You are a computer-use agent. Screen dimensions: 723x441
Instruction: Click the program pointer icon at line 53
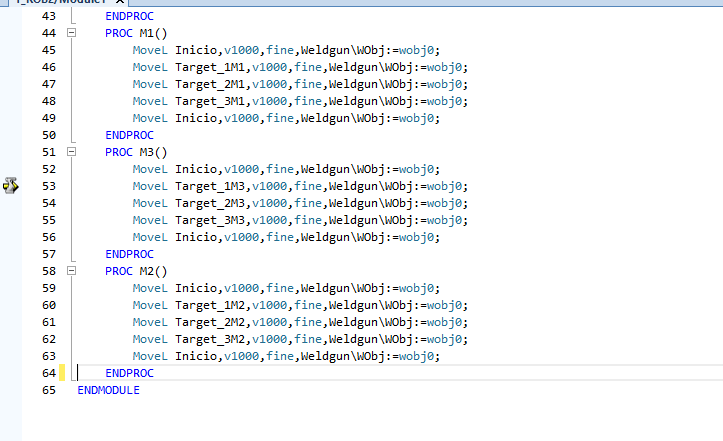(x=11, y=186)
